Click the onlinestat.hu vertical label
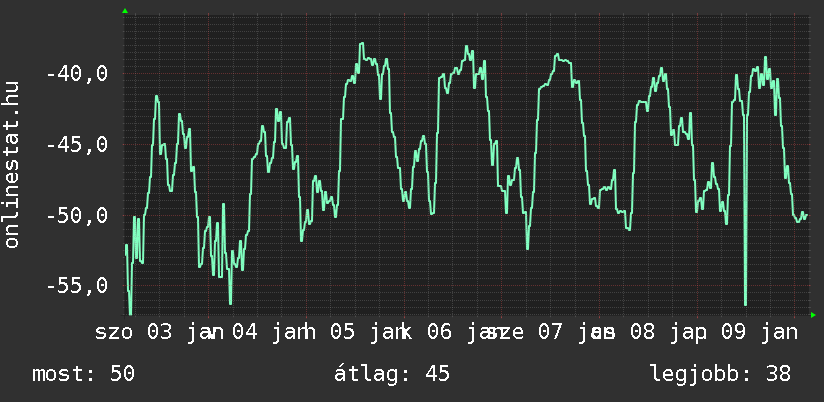824x402 pixels. (x=12, y=166)
